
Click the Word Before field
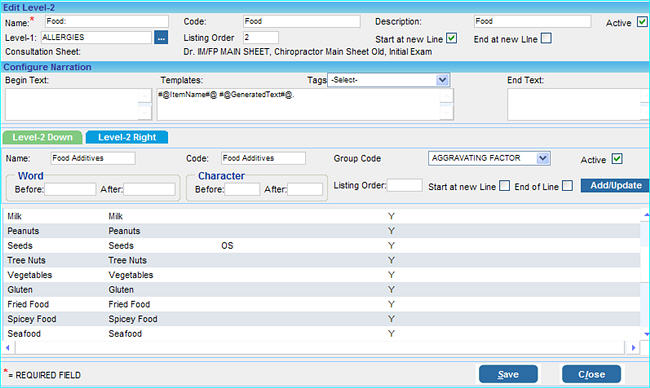pos(70,189)
